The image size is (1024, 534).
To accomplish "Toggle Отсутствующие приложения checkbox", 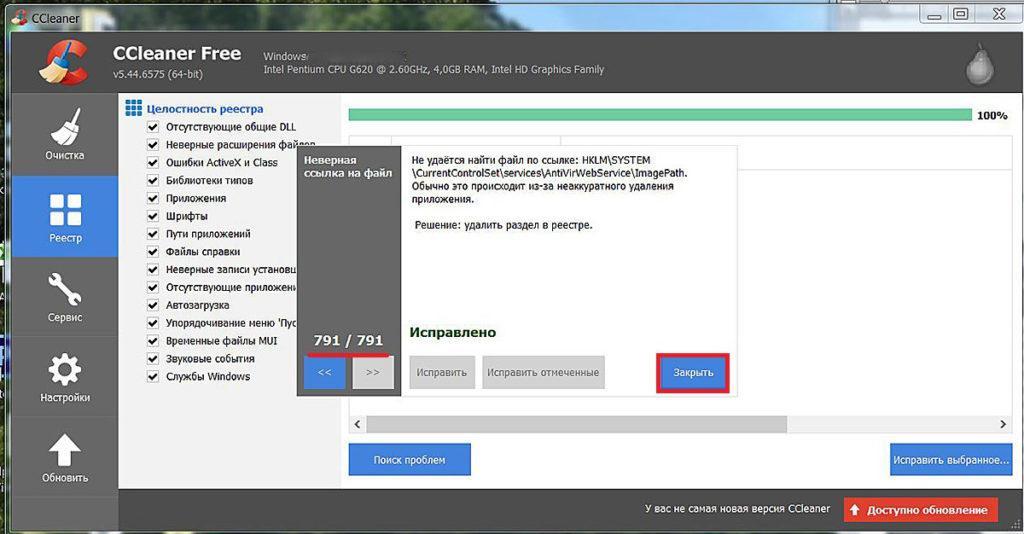I will (x=153, y=287).
